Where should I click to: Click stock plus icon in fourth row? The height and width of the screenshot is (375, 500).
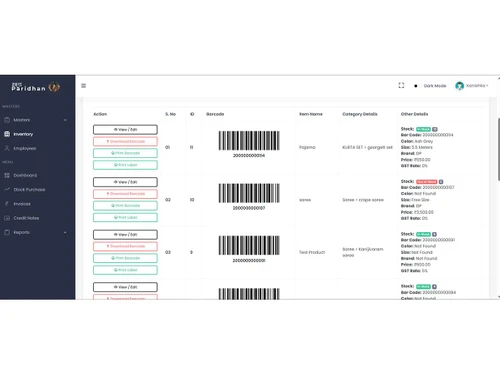434,287
